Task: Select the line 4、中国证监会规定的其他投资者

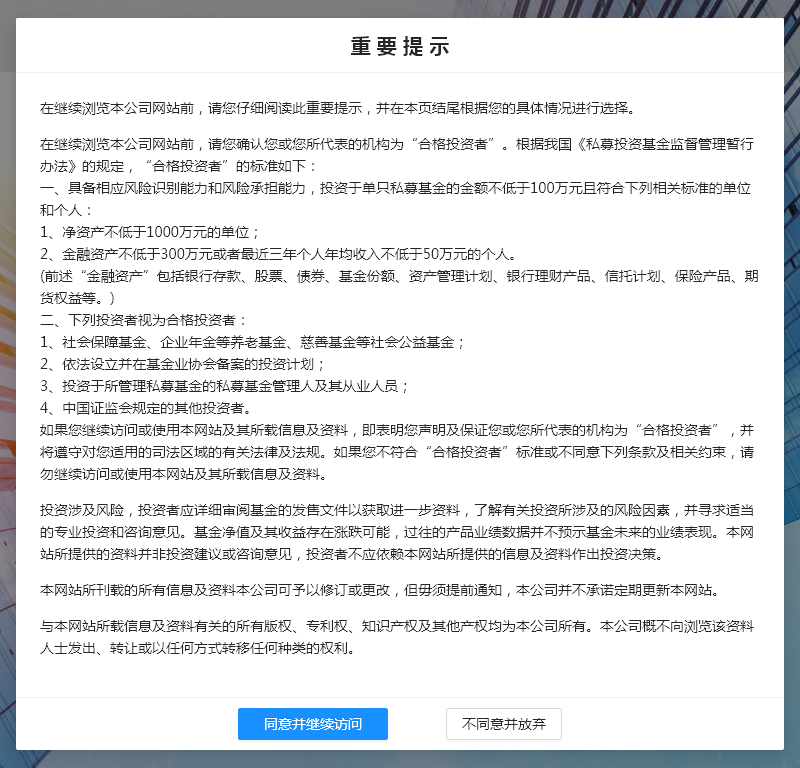Action: point(146,408)
